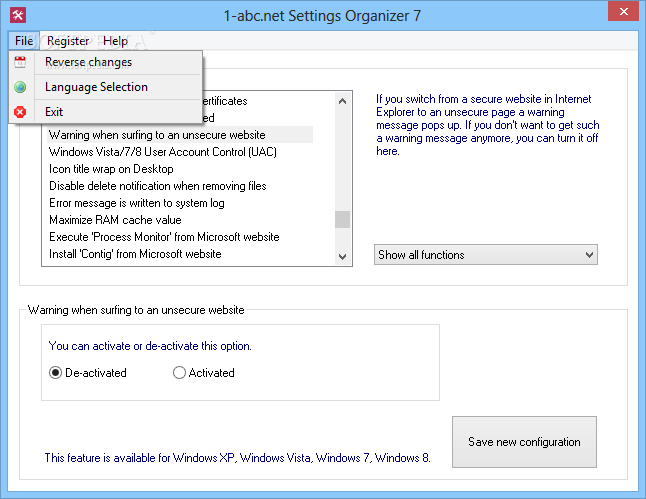Screen dimensions: 646x499
Task: Choose Exit from the File menu
Action: point(105,112)
